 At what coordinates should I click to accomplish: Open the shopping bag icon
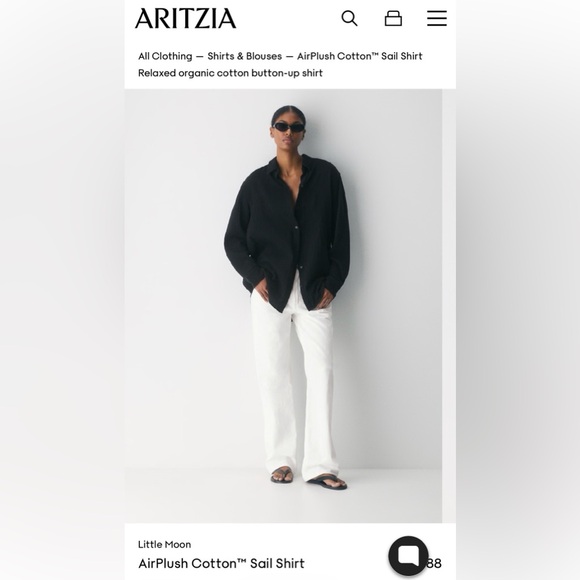(393, 18)
